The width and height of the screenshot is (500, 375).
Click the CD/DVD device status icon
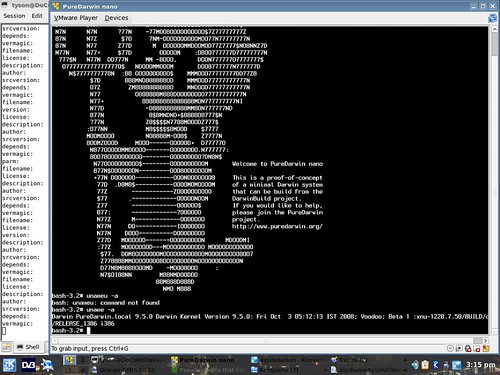tap(450, 349)
